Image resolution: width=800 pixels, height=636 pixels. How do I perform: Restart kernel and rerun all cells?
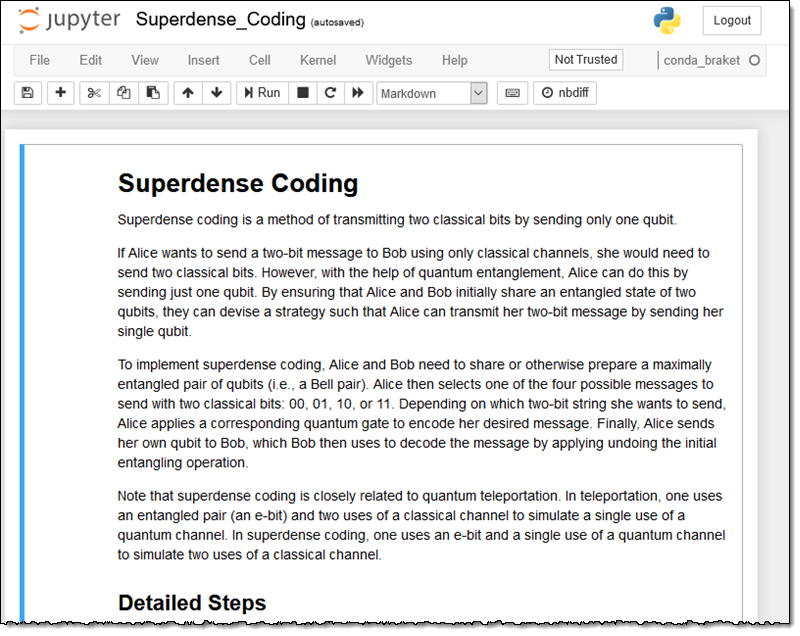357,93
